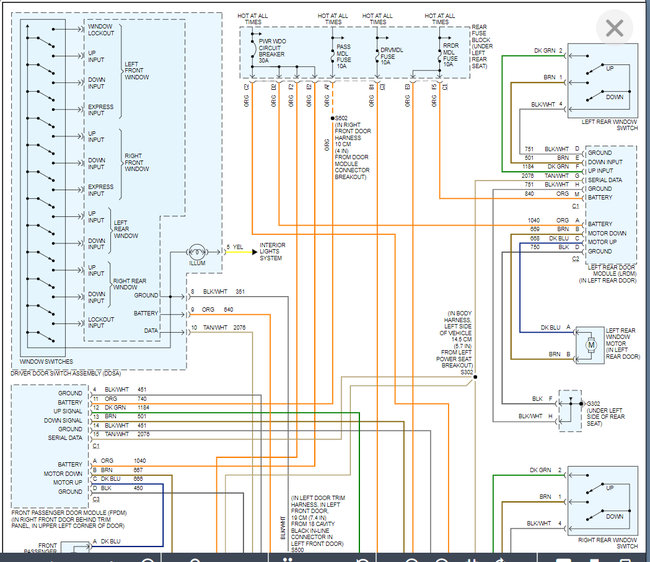This screenshot has width=650, height=562.
Task: Click the '9 ORG 640' wire label
Action: pyautogui.click(x=212, y=310)
